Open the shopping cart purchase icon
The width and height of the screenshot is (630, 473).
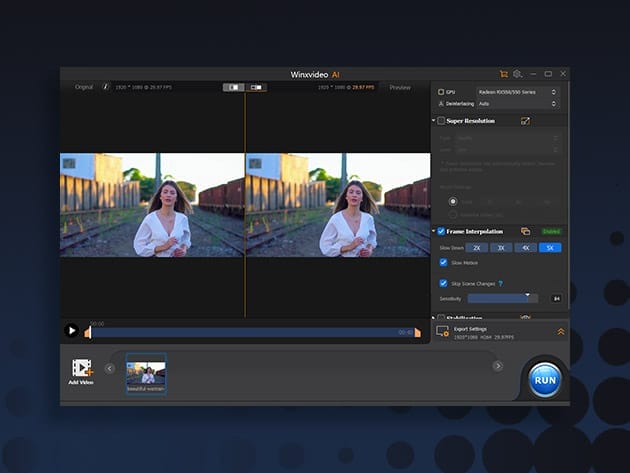click(x=503, y=74)
